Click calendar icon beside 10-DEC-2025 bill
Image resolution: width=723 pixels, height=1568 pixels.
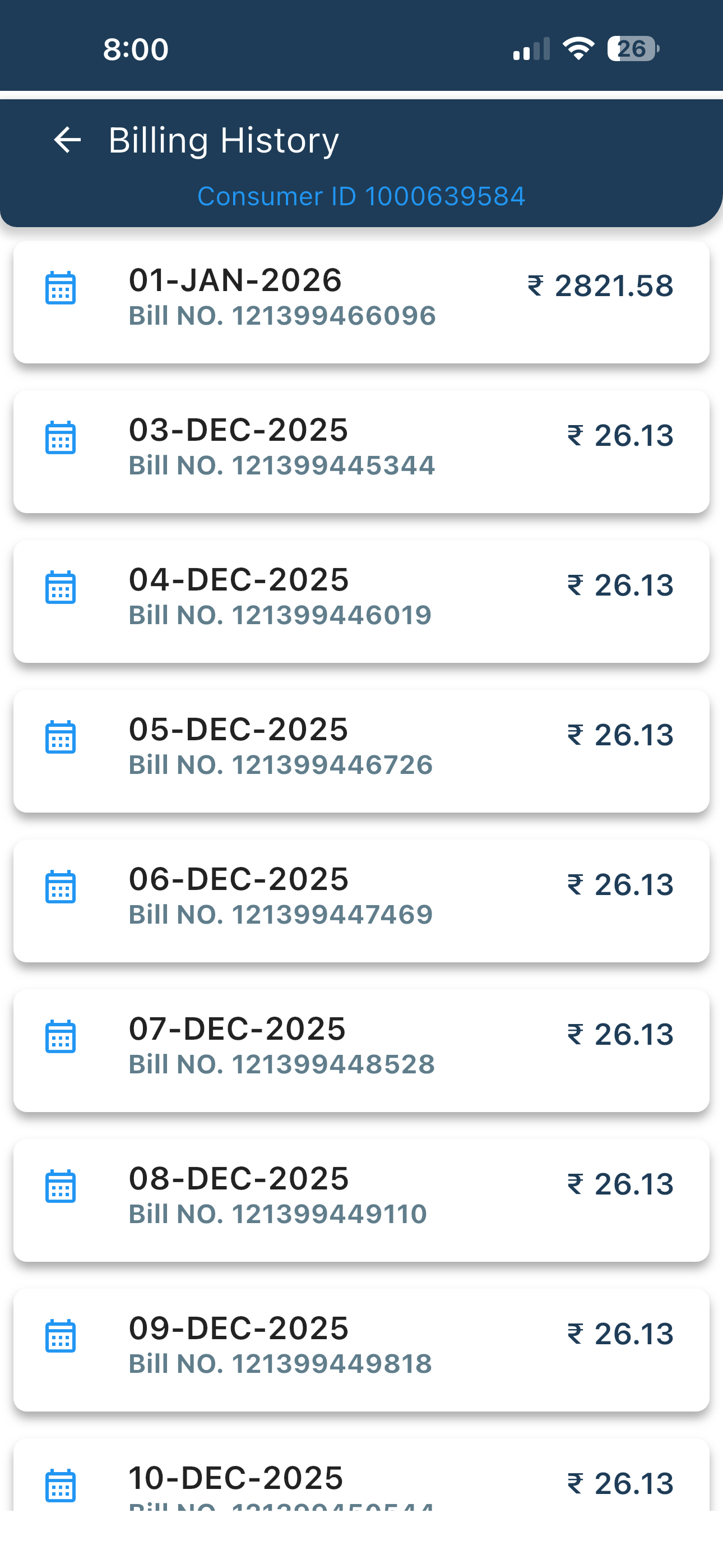(61, 1485)
